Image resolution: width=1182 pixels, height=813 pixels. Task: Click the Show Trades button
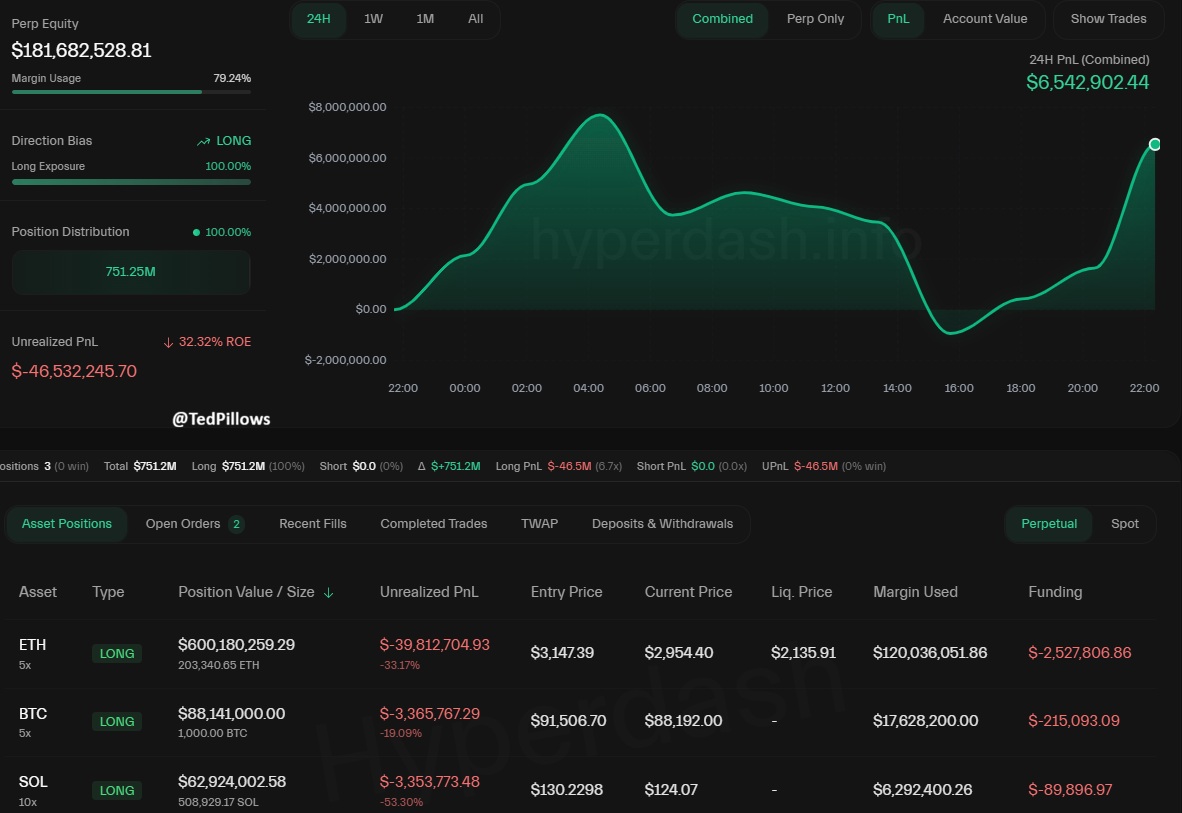coord(1108,18)
